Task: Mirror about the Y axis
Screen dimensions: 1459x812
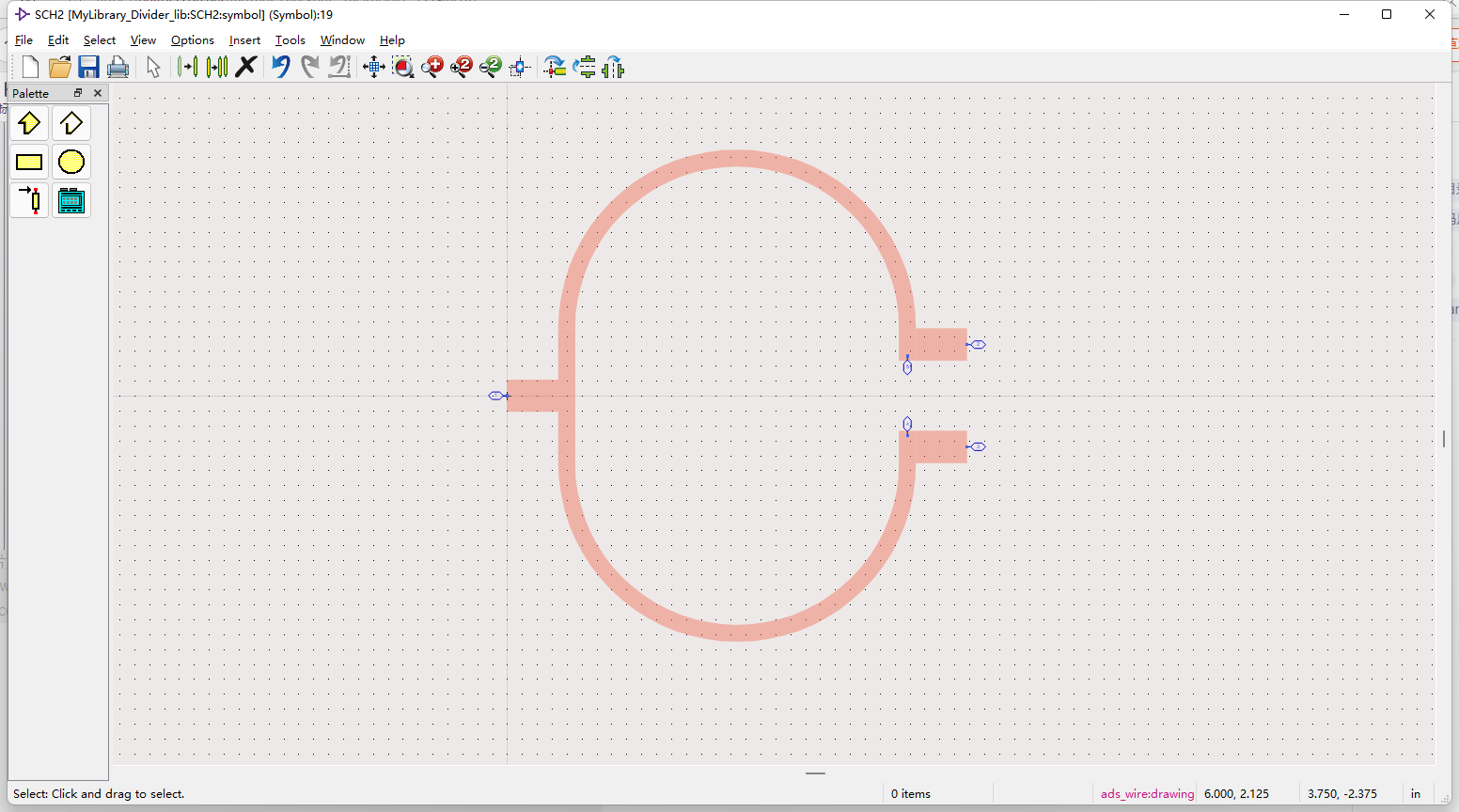Action: (613, 67)
